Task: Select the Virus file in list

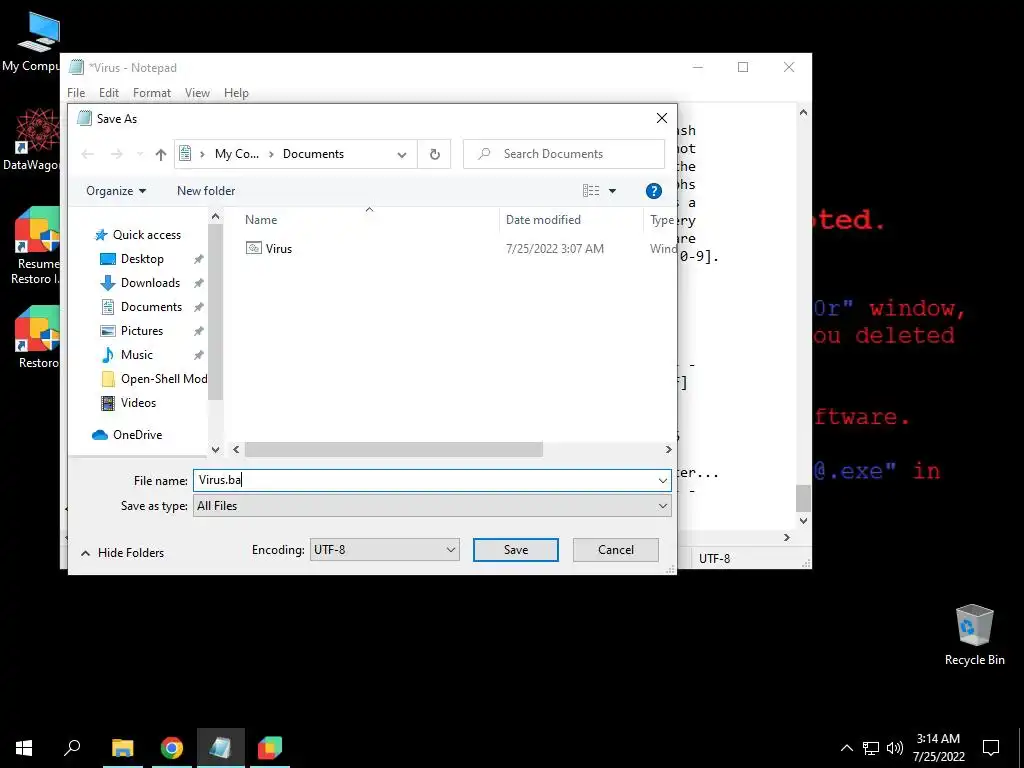Action: [x=278, y=249]
